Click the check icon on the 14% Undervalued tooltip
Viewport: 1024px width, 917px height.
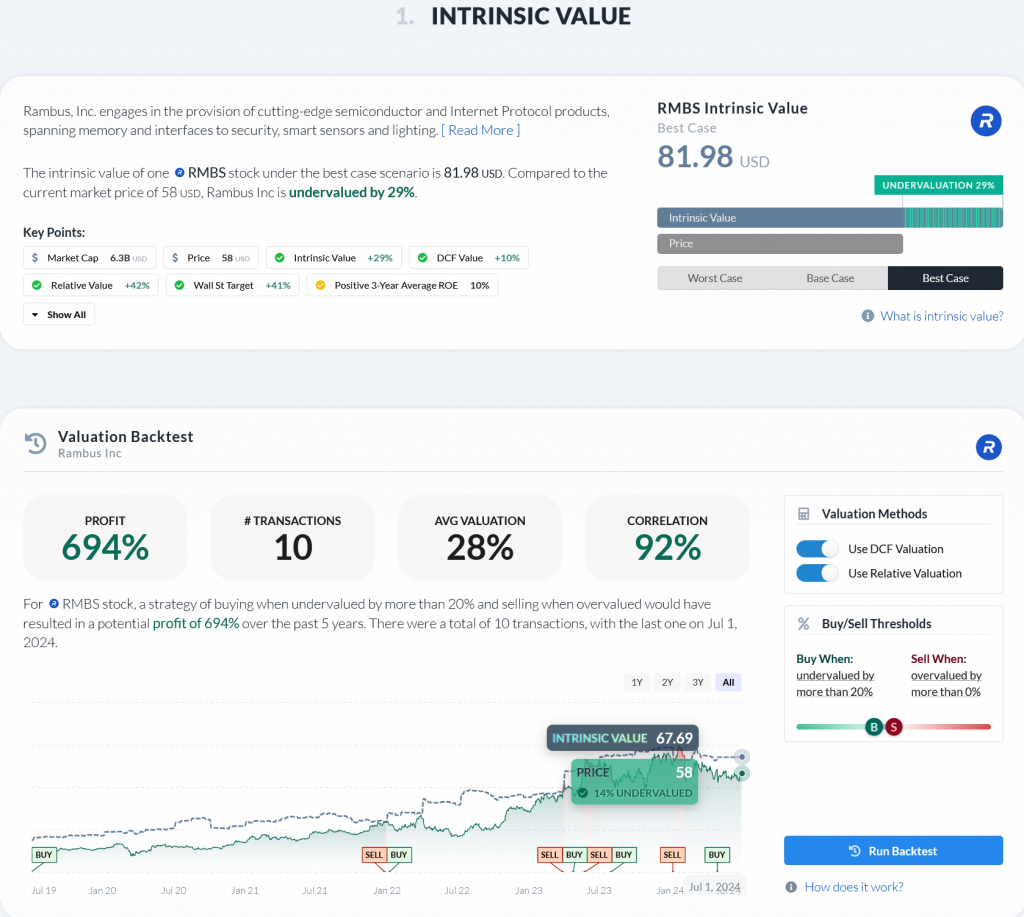pyautogui.click(x=583, y=793)
